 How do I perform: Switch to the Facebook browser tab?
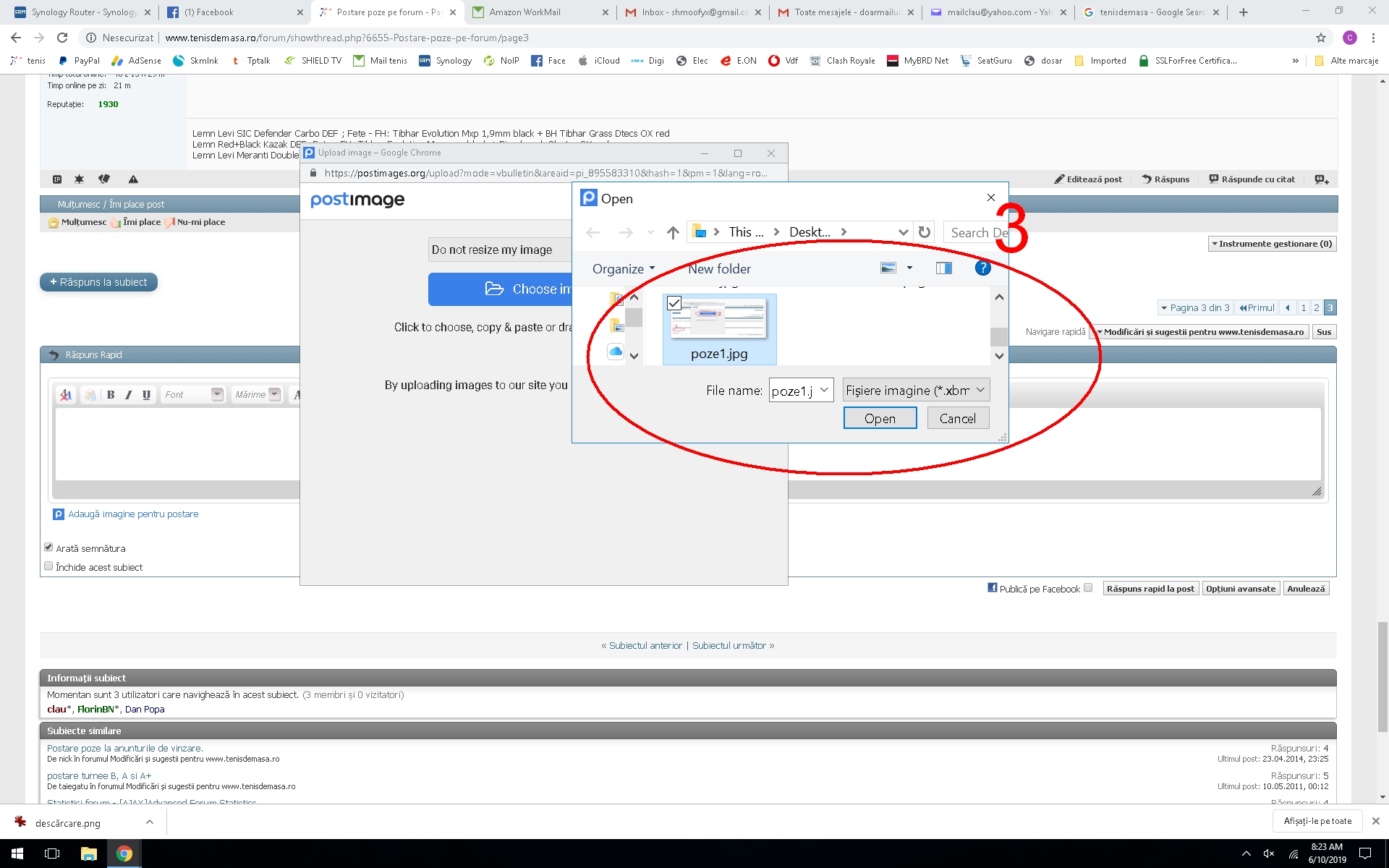235,12
